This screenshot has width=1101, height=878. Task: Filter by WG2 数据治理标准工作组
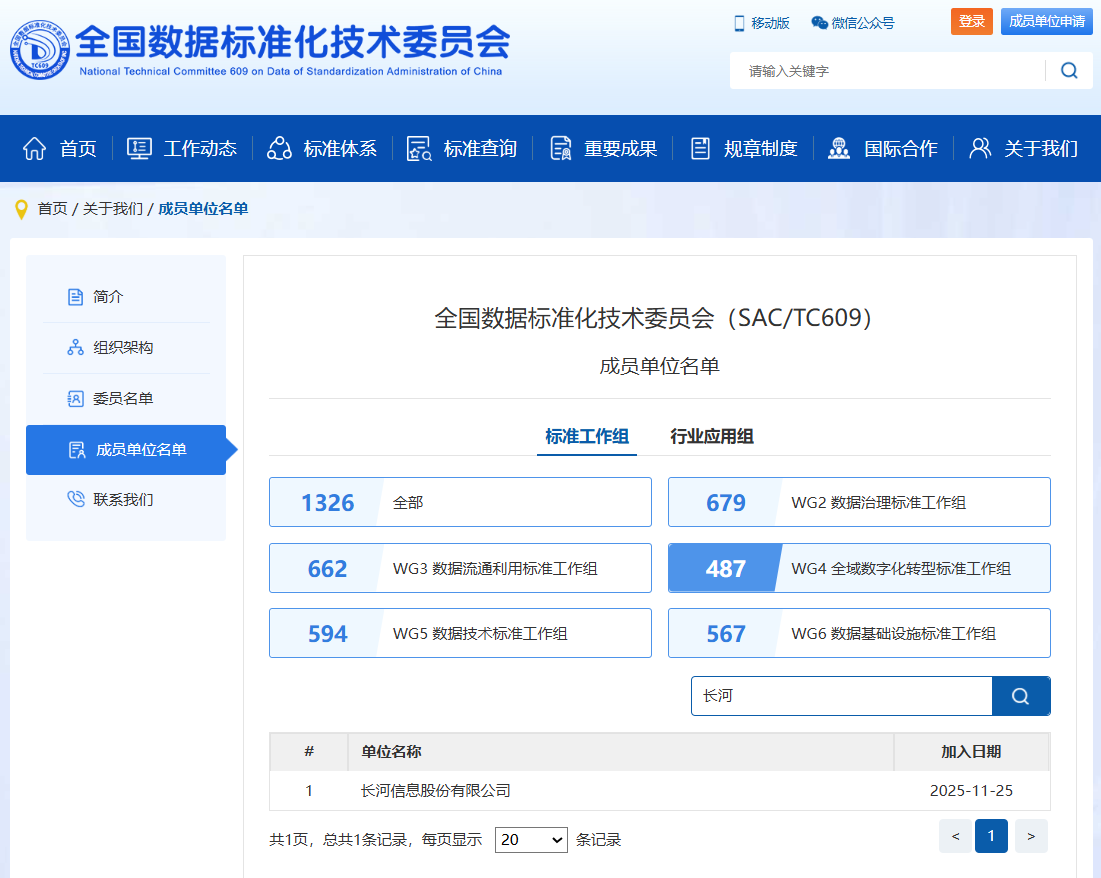click(859, 502)
